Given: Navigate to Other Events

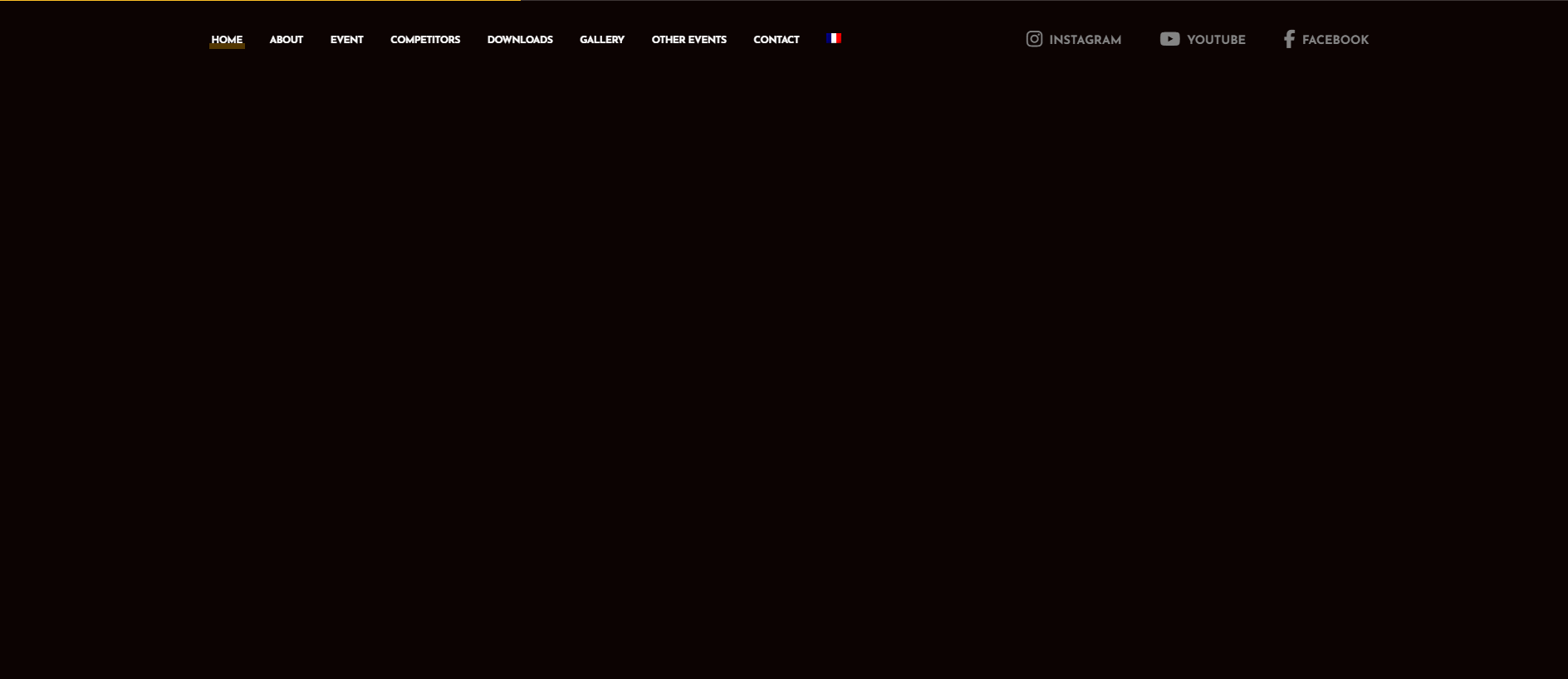Looking at the screenshot, I should (x=688, y=40).
